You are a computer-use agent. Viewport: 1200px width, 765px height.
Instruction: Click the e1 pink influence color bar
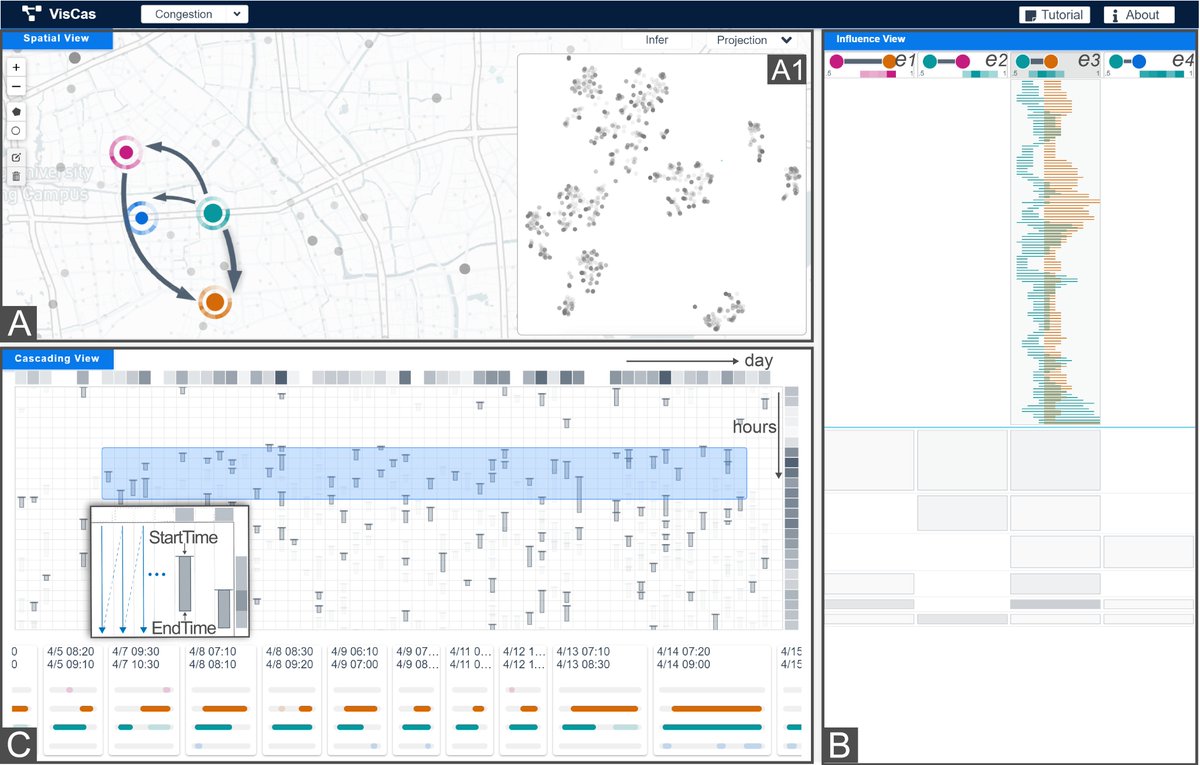[877, 76]
